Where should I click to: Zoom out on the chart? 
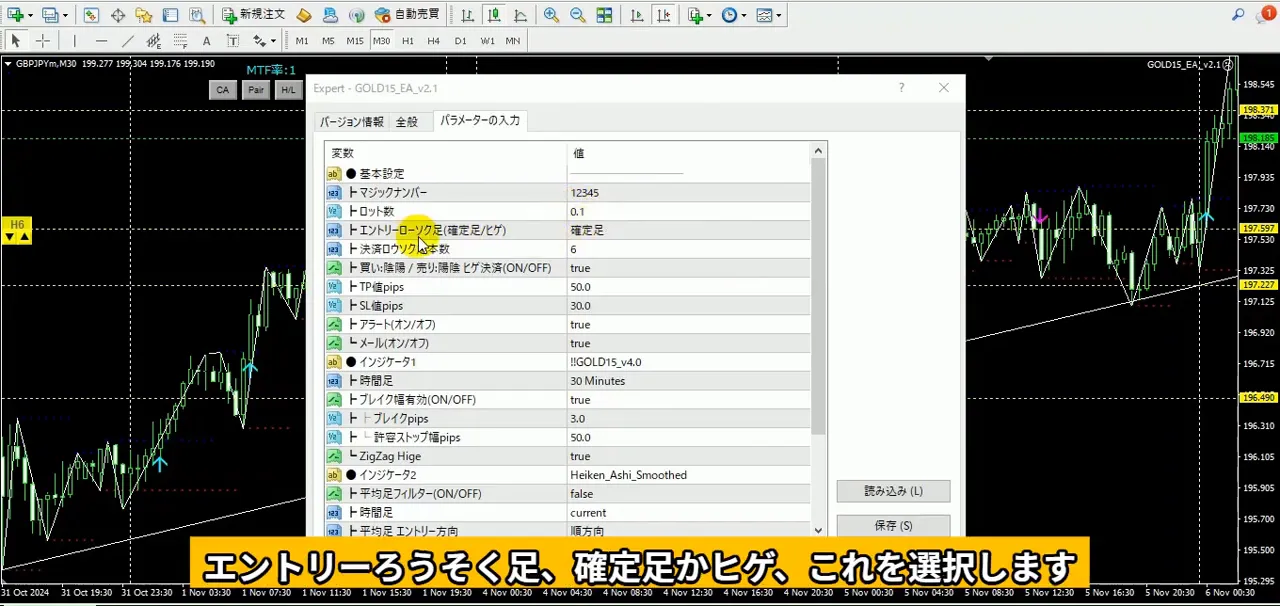[577, 15]
